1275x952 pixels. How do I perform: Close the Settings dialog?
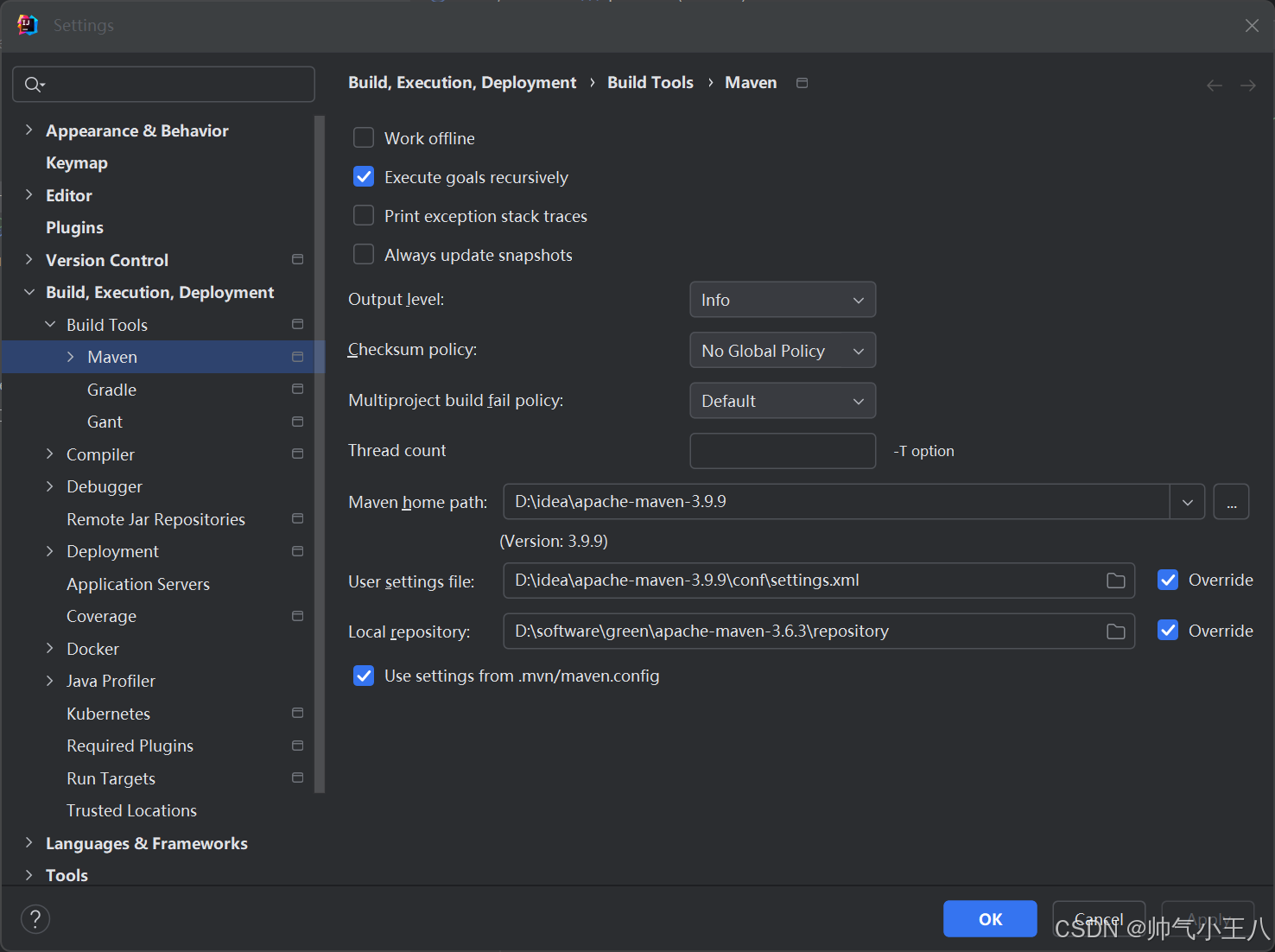pos(1252,26)
